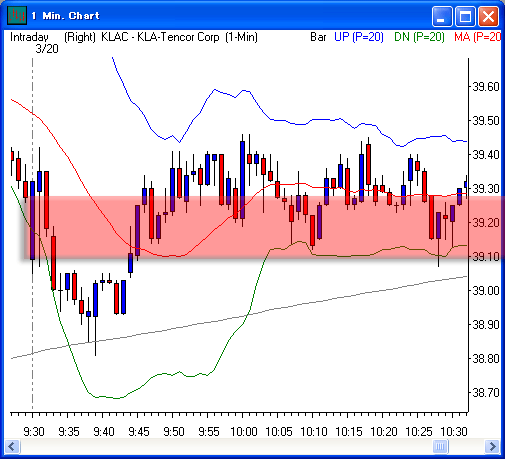Click the 9:45 time axis label
This screenshot has width=505, height=459.
pos(139,432)
